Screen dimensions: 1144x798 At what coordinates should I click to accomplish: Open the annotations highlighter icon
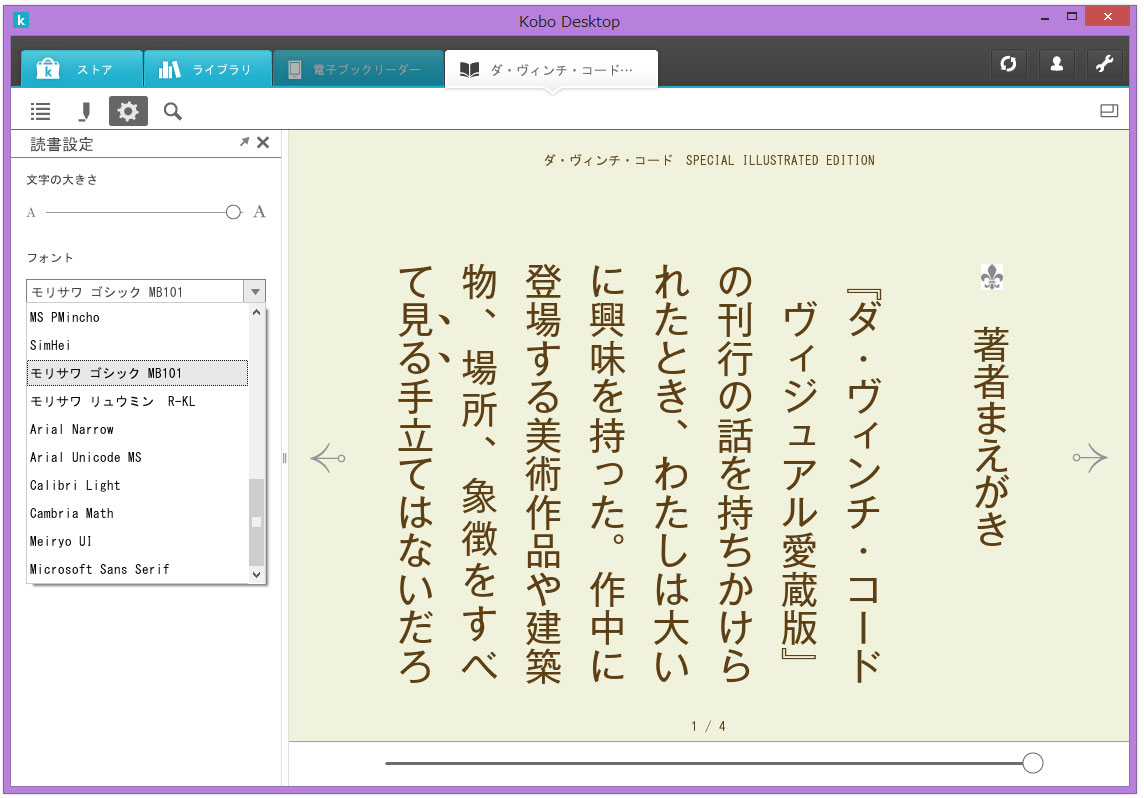85,112
